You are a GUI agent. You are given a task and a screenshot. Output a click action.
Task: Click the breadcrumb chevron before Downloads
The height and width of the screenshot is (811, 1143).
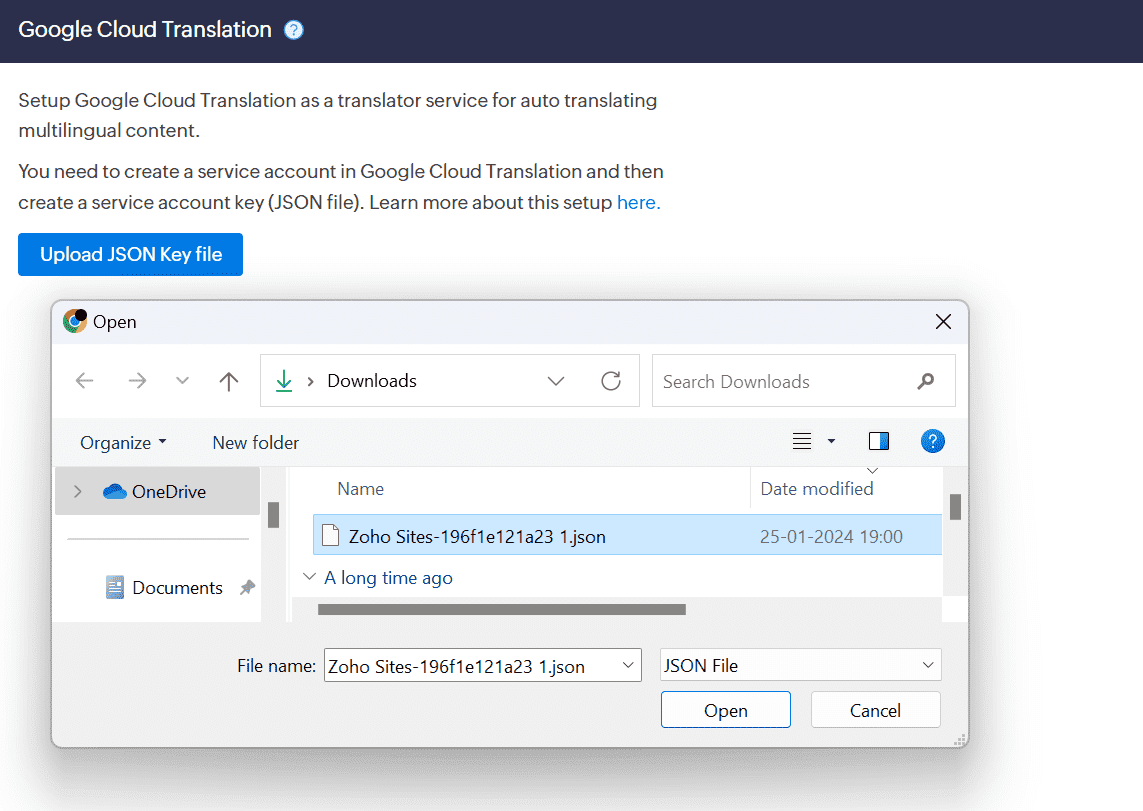pyautogui.click(x=311, y=381)
